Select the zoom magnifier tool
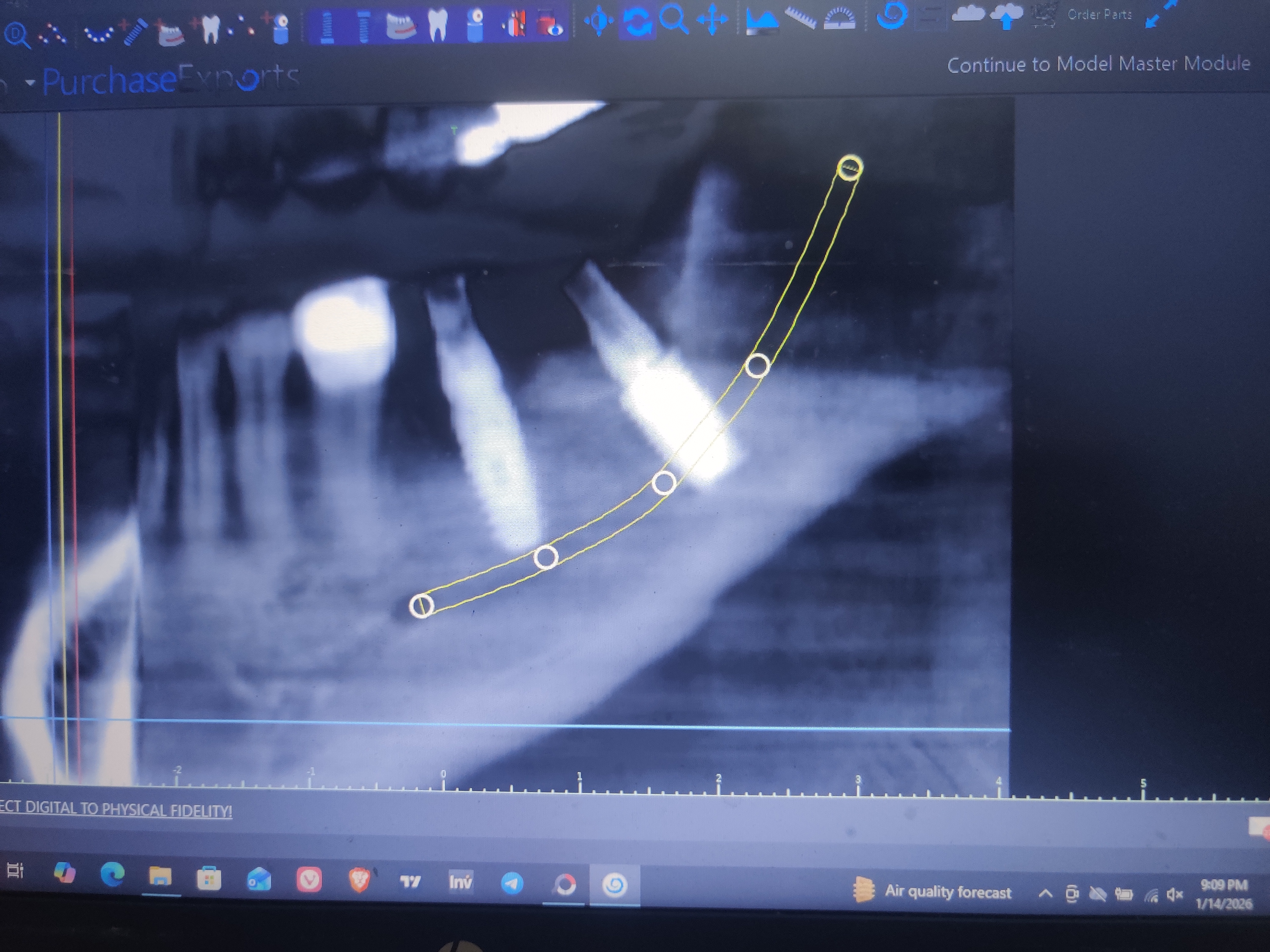This screenshot has height=952, width=1270. coord(673,19)
